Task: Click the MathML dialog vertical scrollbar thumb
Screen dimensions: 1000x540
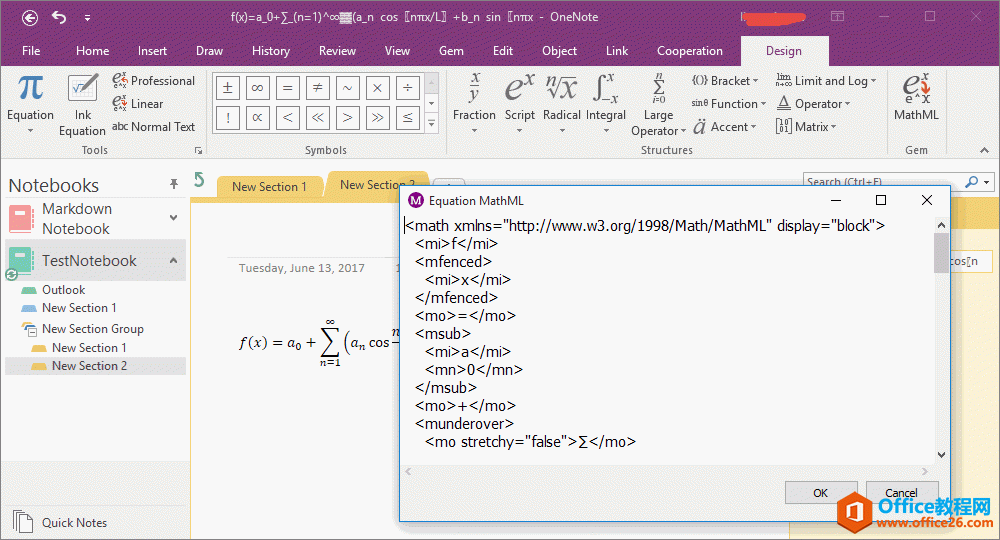Action: pyautogui.click(x=941, y=252)
